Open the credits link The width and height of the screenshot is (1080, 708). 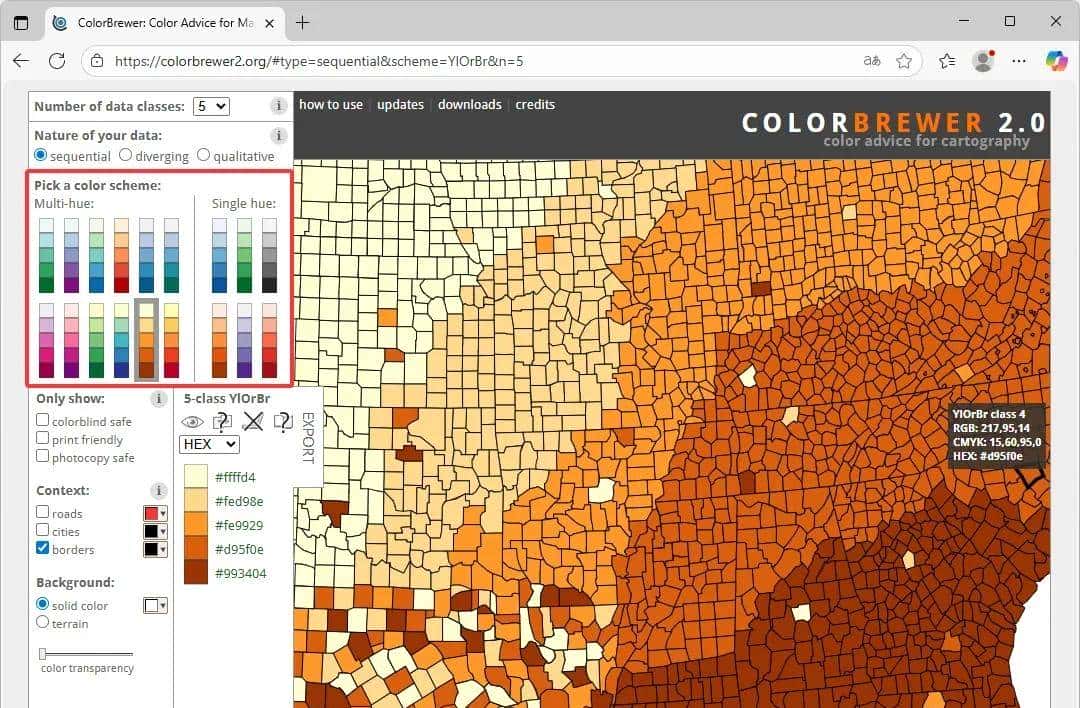(535, 104)
